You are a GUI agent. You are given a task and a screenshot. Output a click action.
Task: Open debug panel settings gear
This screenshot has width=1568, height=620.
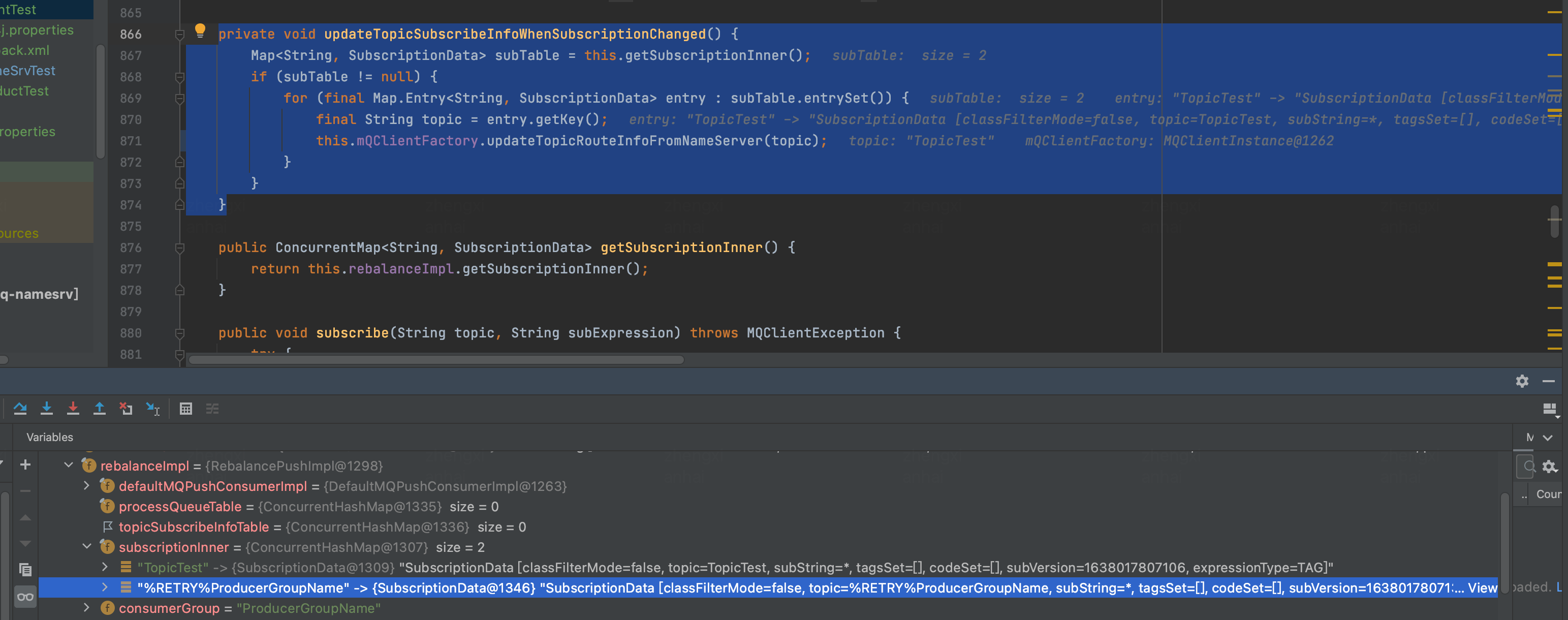(x=1522, y=381)
